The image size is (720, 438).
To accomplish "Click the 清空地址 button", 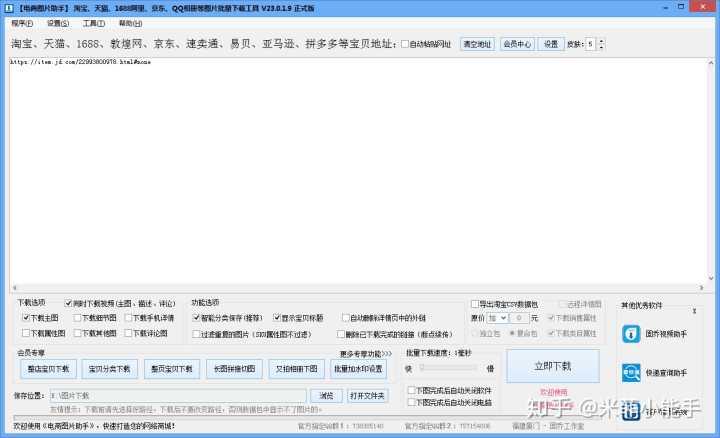I will coord(478,44).
